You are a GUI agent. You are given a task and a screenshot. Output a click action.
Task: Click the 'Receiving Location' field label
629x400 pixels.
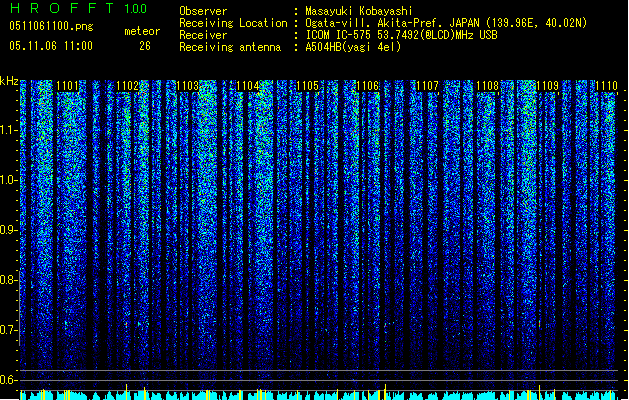(233, 23)
